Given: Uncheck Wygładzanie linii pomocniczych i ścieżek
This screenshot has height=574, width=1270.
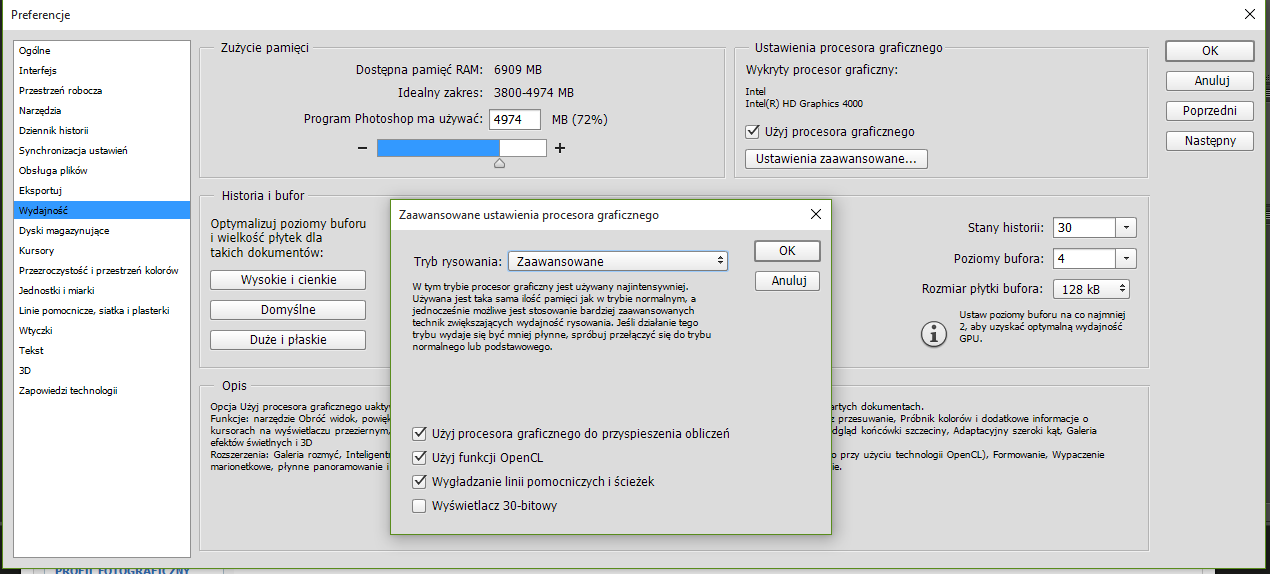Looking at the screenshot, I should [x=420, y=482].
